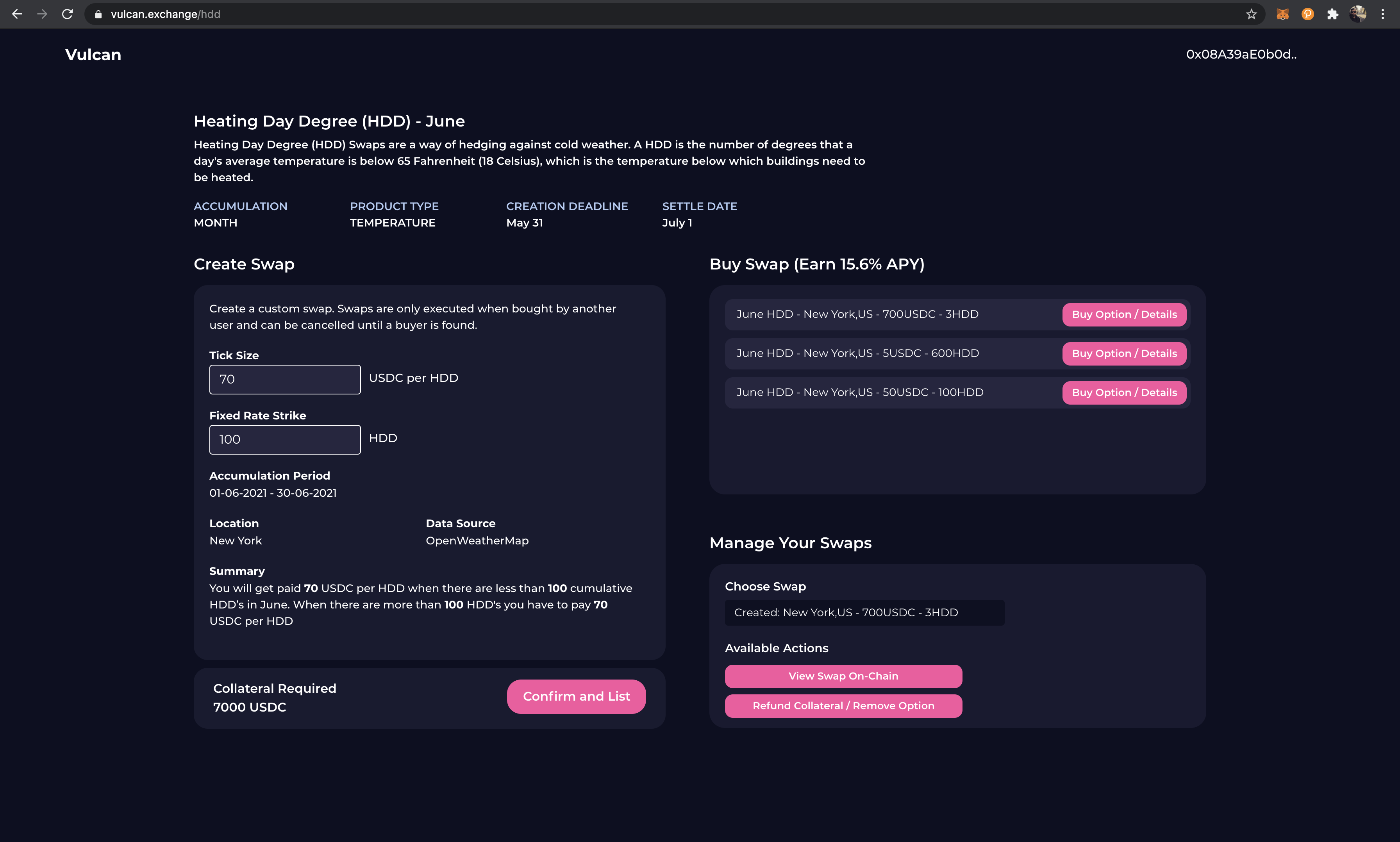This screenshot has height=842, width=1400.
Task: Open the Extensions puzzle-piece menu
Action: [1332, 14]
